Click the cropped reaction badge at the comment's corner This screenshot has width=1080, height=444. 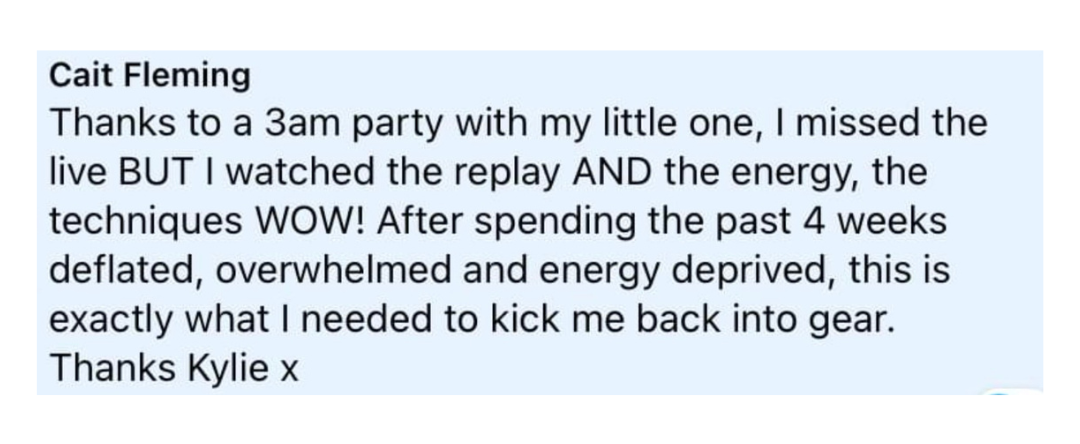1011,391
